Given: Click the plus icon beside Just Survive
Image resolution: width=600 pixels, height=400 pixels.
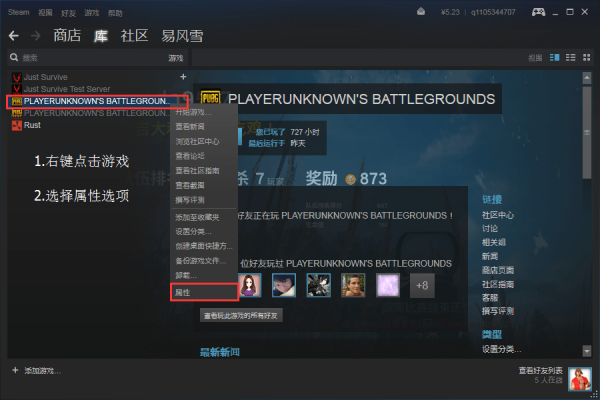Looking at the screenshot, I should (x=183, y=77).
